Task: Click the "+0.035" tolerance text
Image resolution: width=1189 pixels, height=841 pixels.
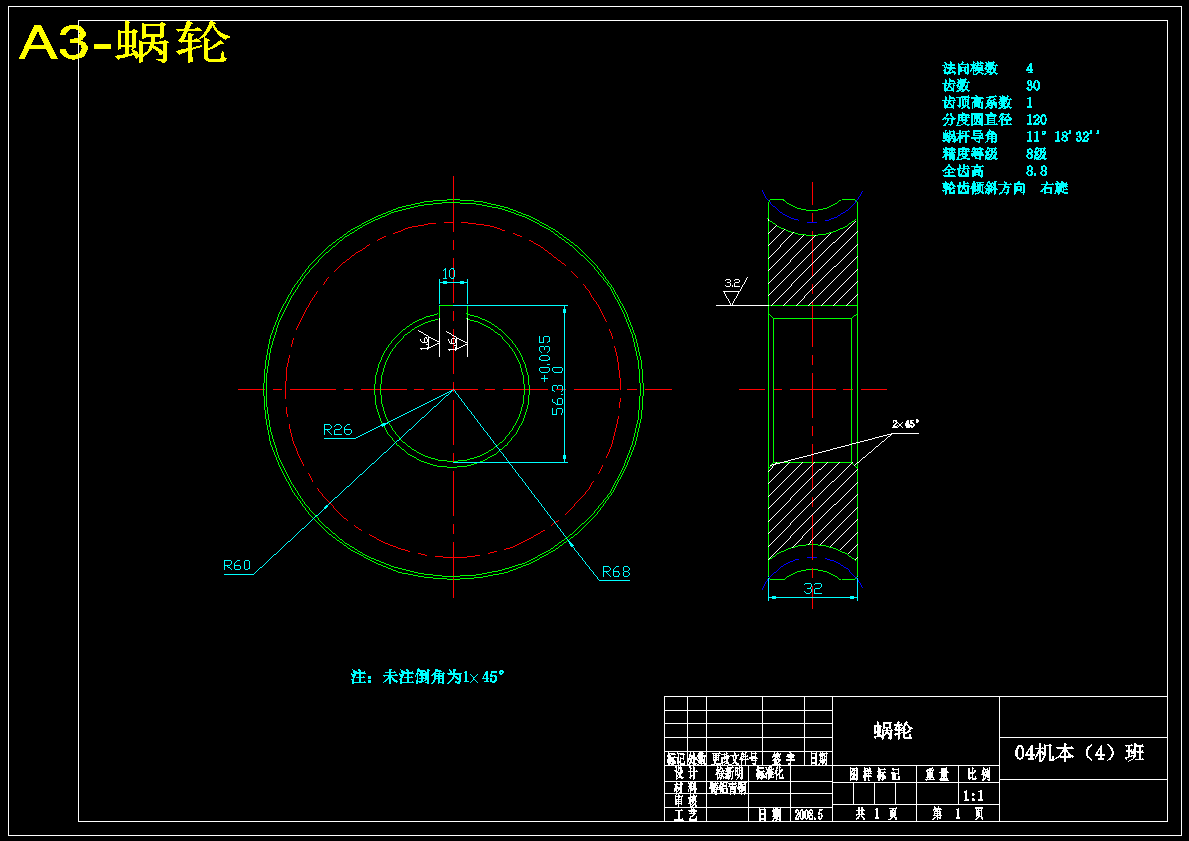Action: [x=544, y=358]
